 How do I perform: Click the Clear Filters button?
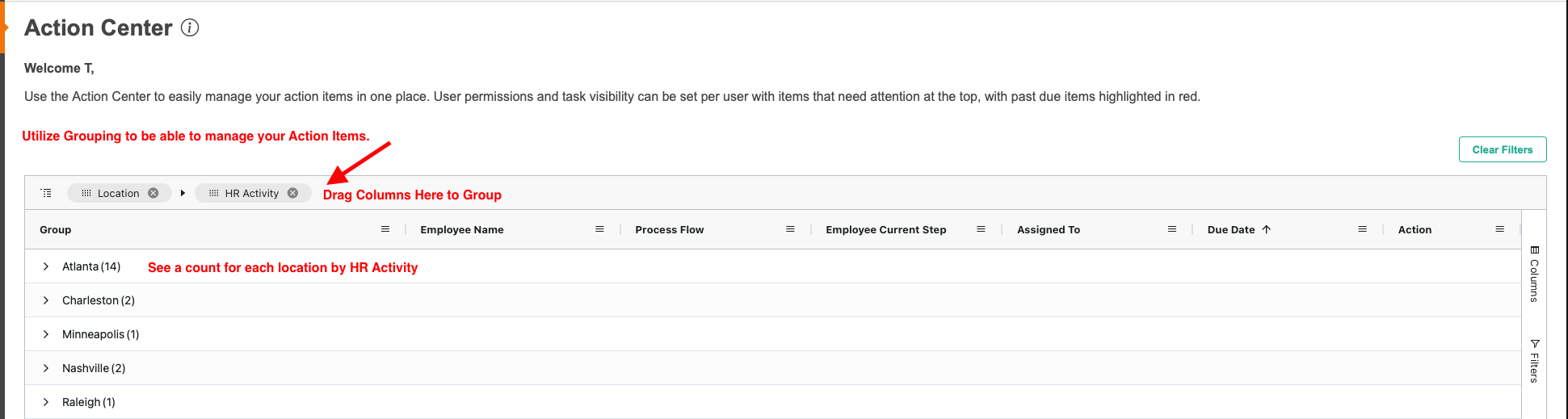[x=1502, y=149]
